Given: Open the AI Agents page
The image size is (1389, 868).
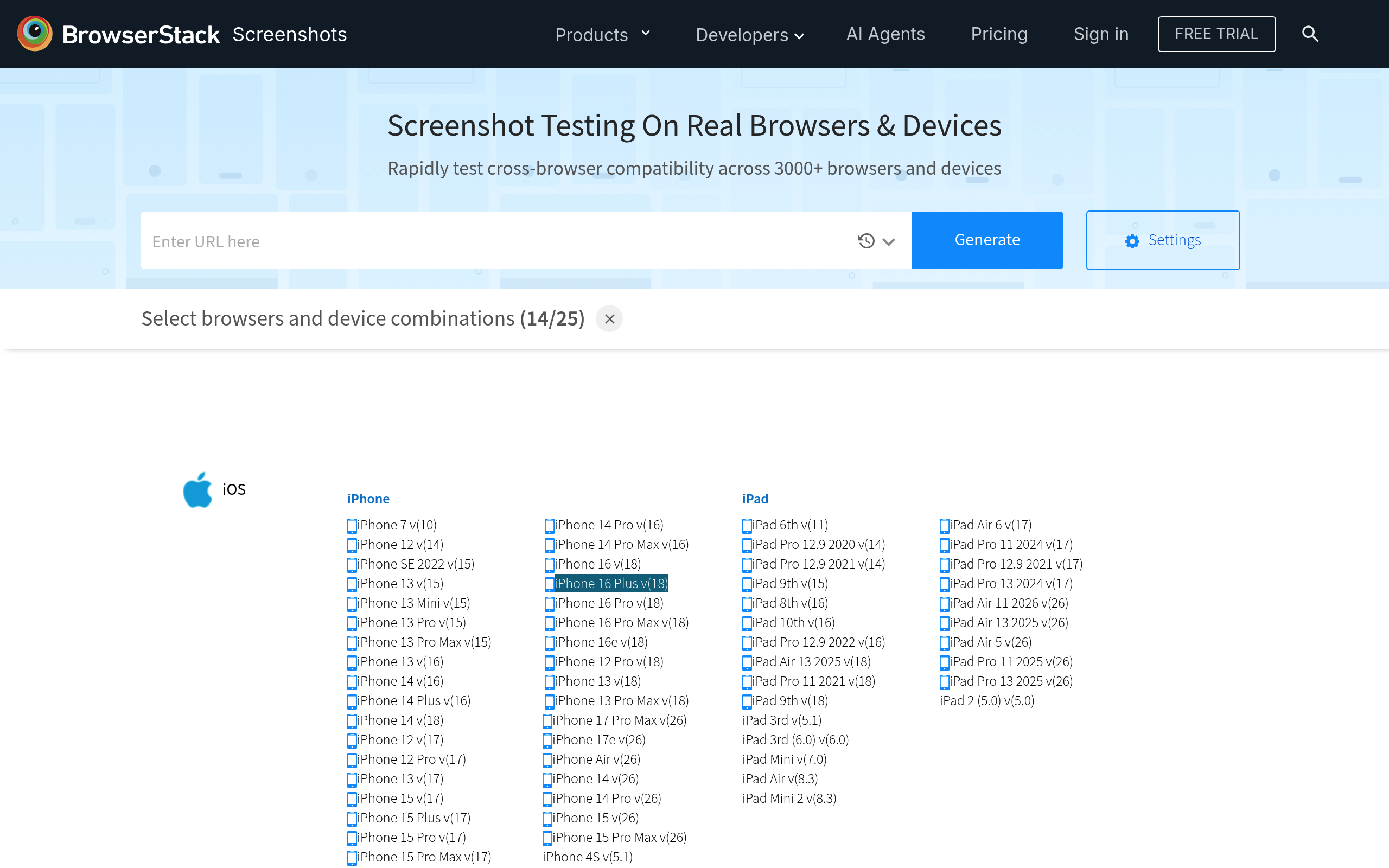Looking at the screenshot, I should pos(885,34).
